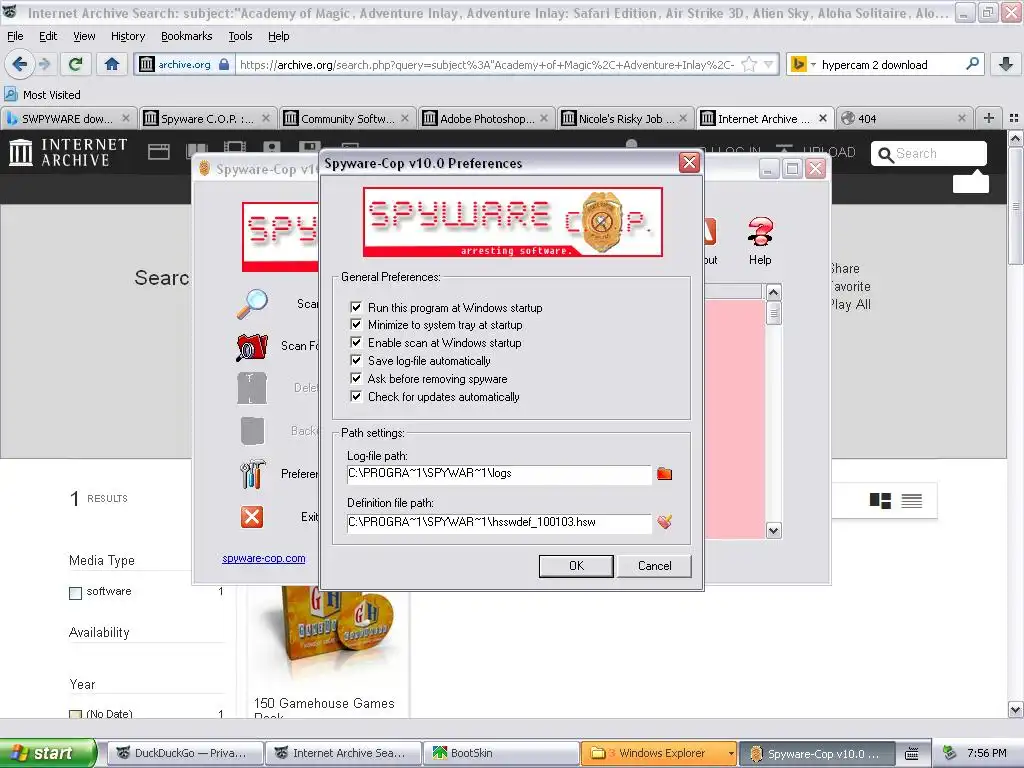
Task: Tick the software media type checkbox
Action: pyautogui.click(x=76, y=593)
